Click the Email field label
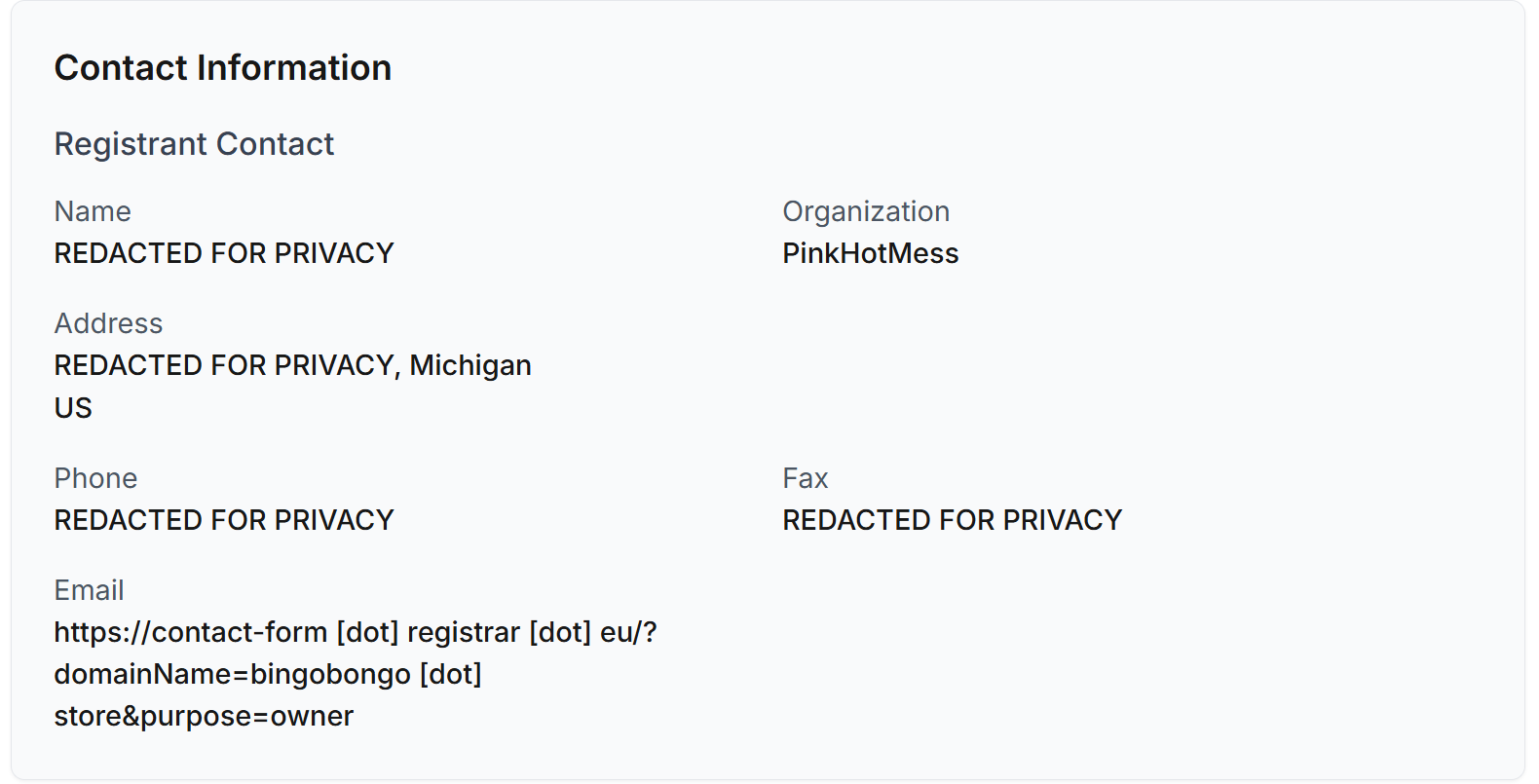This screenshot has height=784, width=1539. (89, 590)
